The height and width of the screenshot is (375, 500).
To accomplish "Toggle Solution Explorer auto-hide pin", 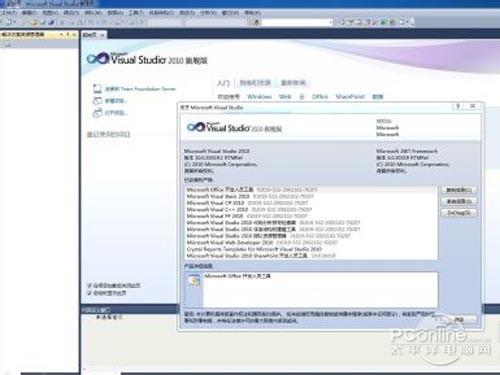I will pos(68,34).
